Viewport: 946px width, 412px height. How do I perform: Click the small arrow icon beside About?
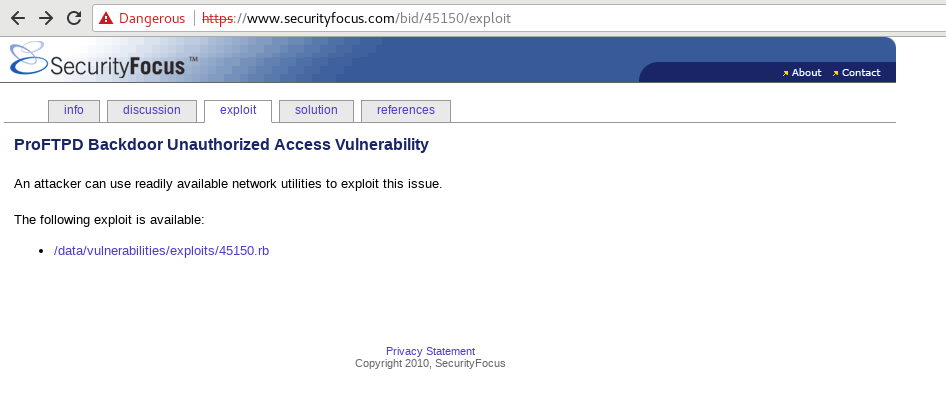[x=786, y=73]
